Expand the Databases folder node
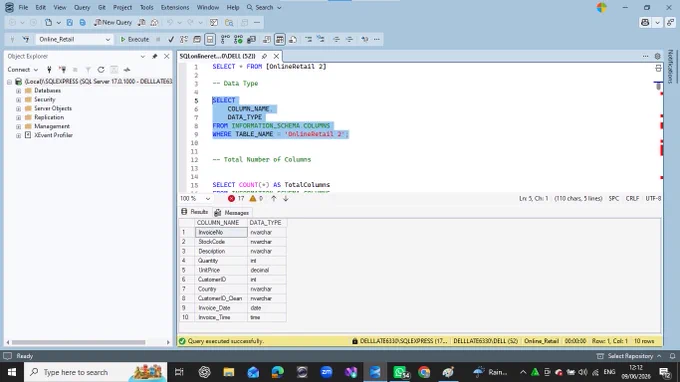The height and width of the screenshot is (382, 680). point(18,91)
